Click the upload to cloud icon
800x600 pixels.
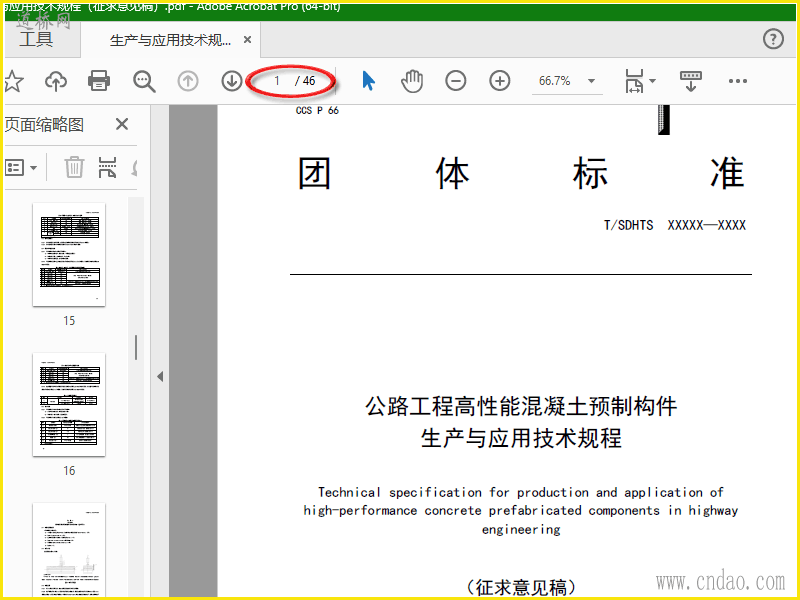56,81
